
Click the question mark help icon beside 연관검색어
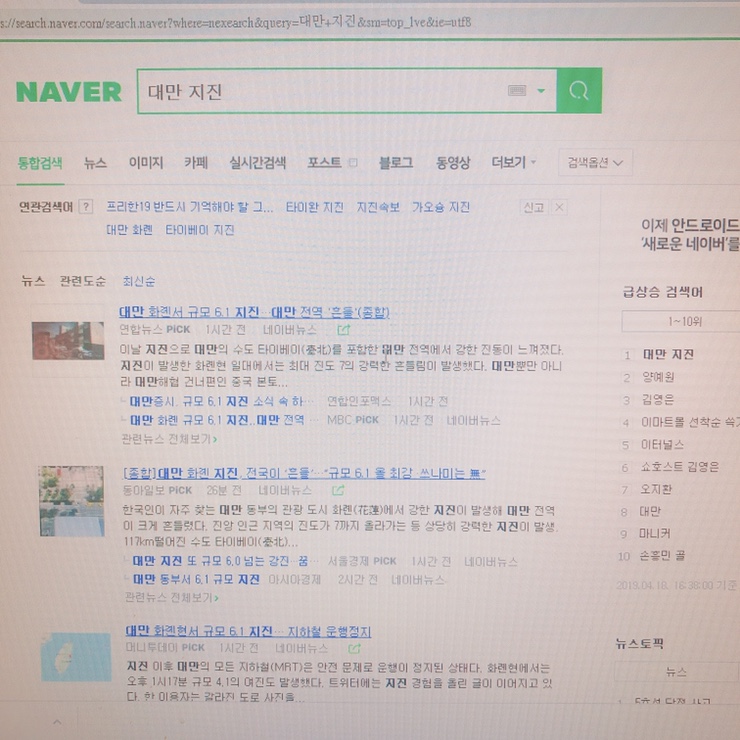coord(86,207)
